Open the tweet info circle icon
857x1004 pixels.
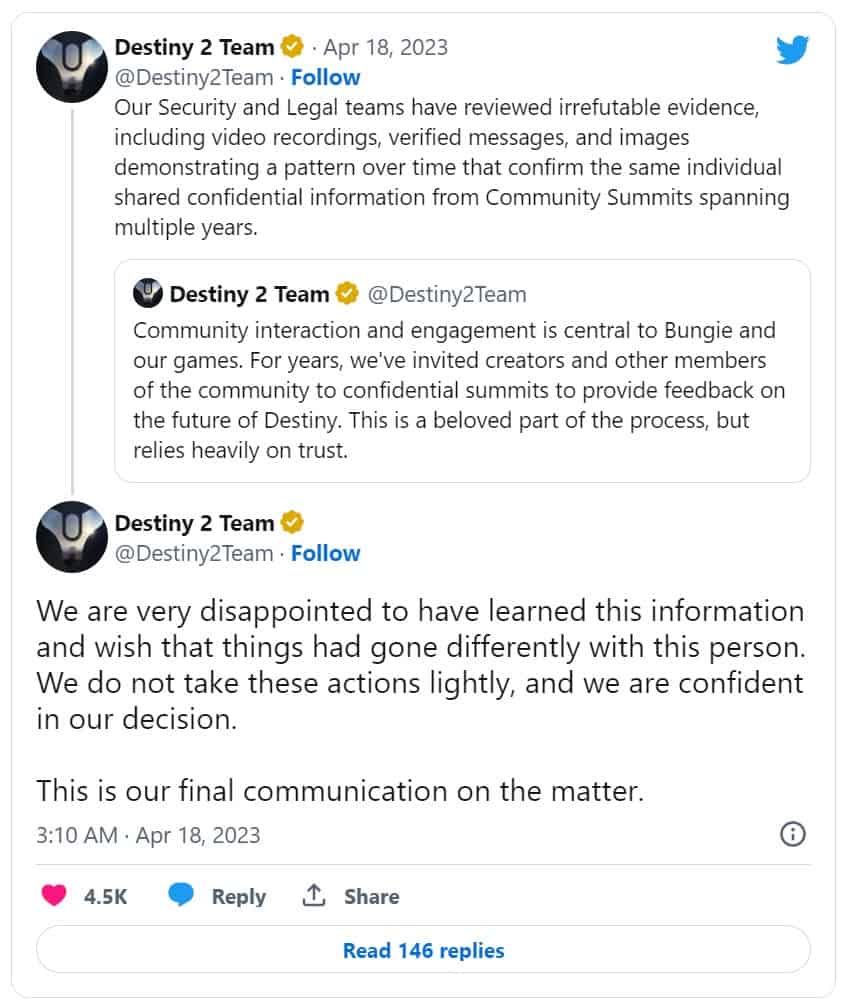792,834
